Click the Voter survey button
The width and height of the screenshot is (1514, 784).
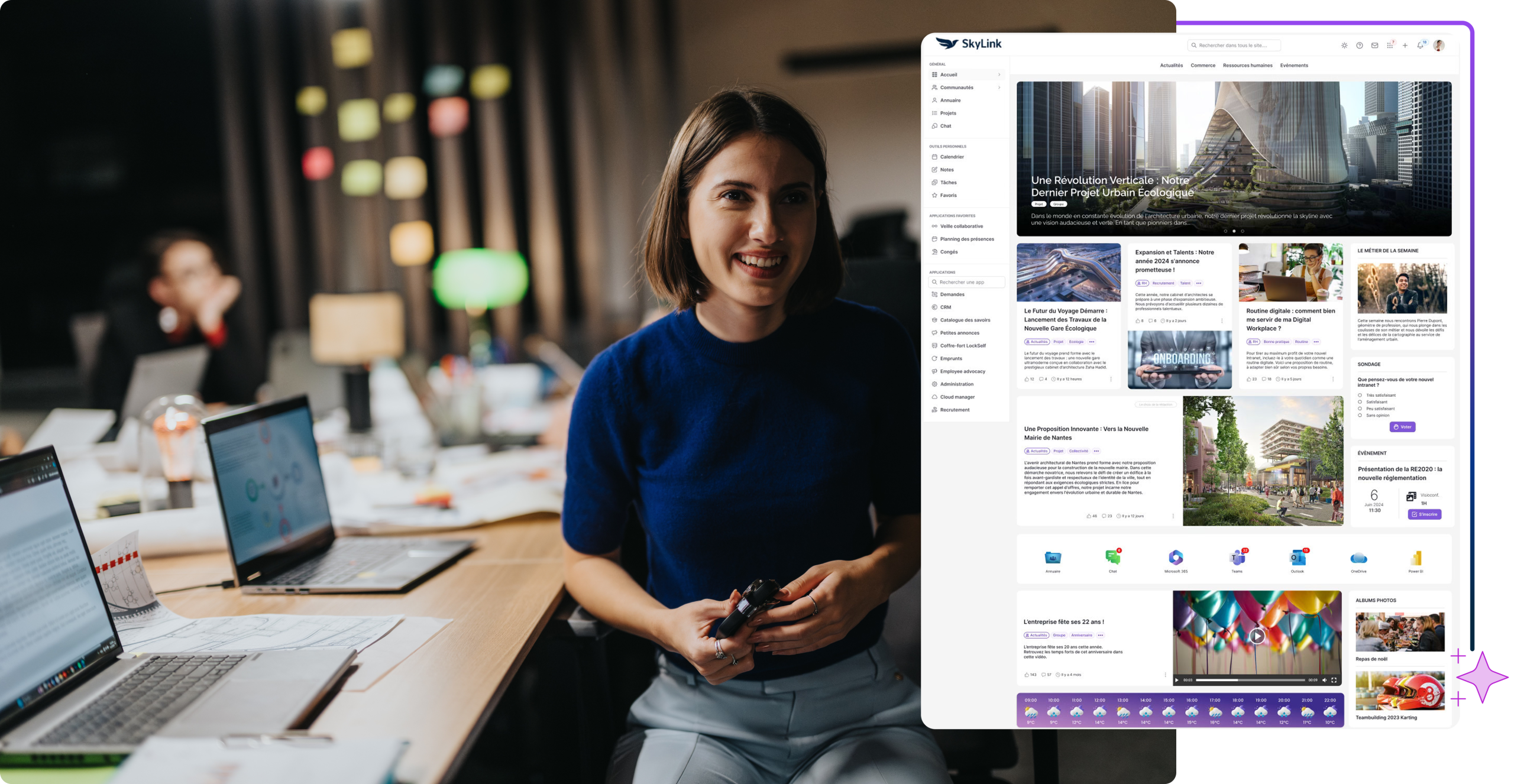point(1403,426)
